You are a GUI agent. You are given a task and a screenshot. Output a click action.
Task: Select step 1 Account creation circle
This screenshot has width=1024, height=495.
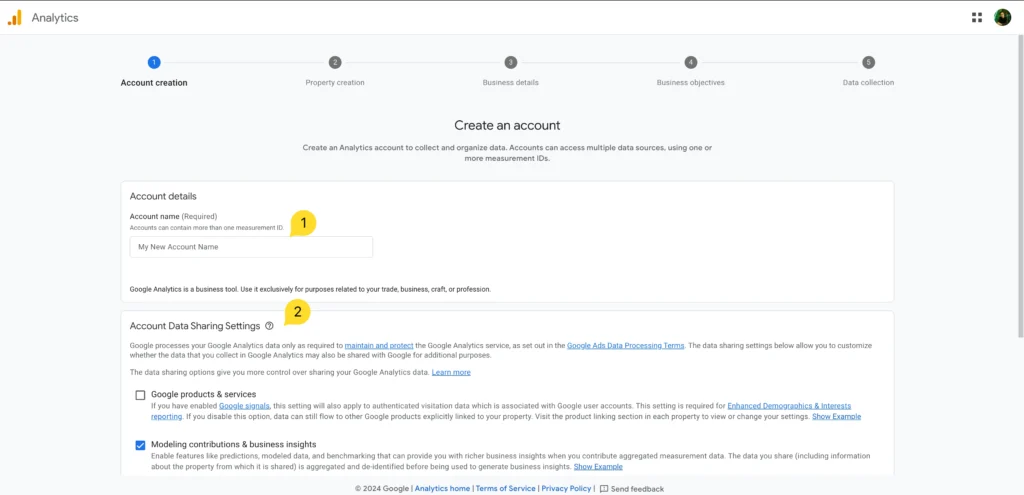[153, 63]
